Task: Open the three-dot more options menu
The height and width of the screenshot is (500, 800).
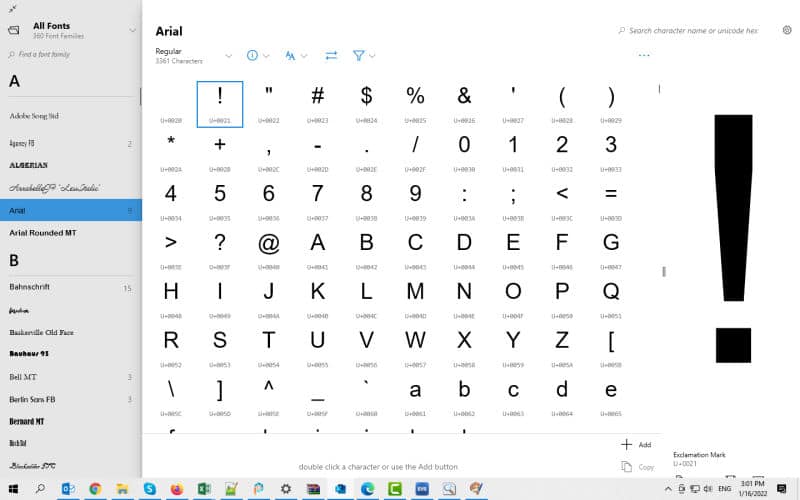Action: tap(644, 55)
